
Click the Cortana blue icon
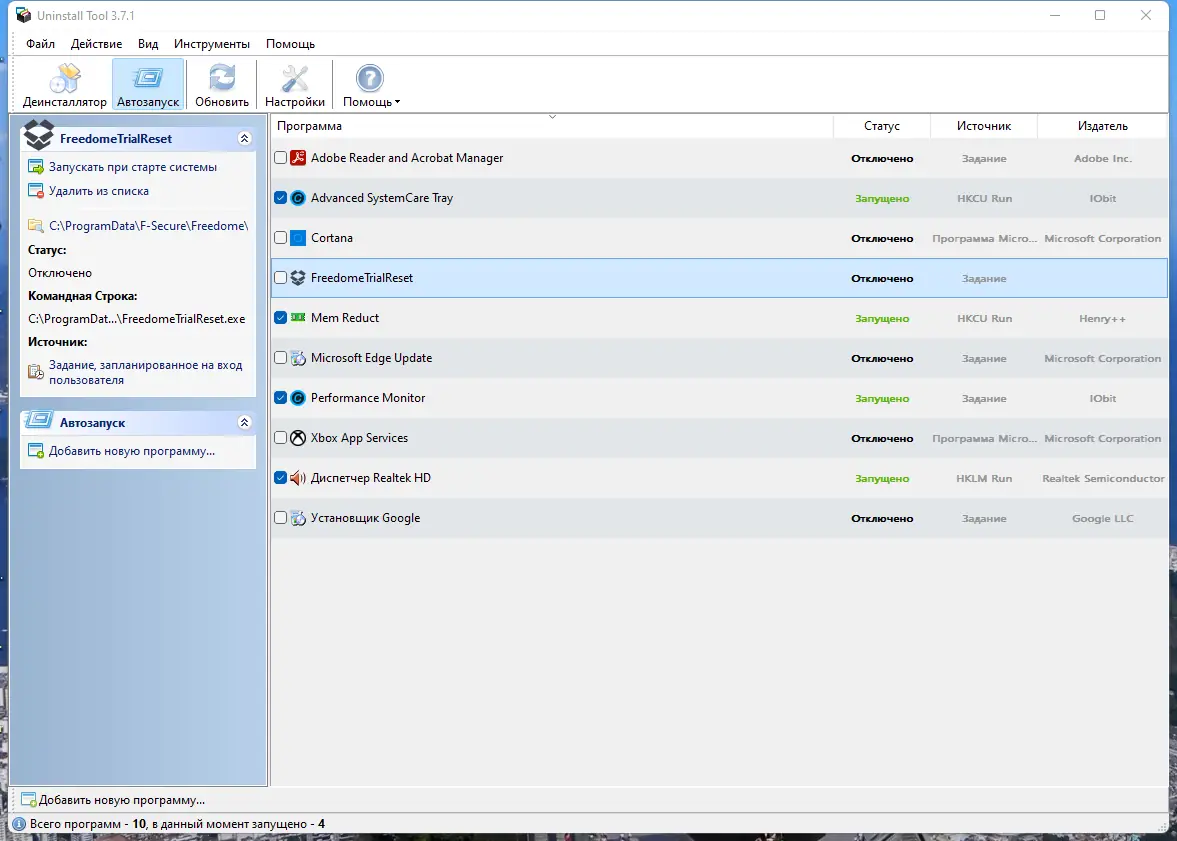pyautogui.click(x=298, y=238)
